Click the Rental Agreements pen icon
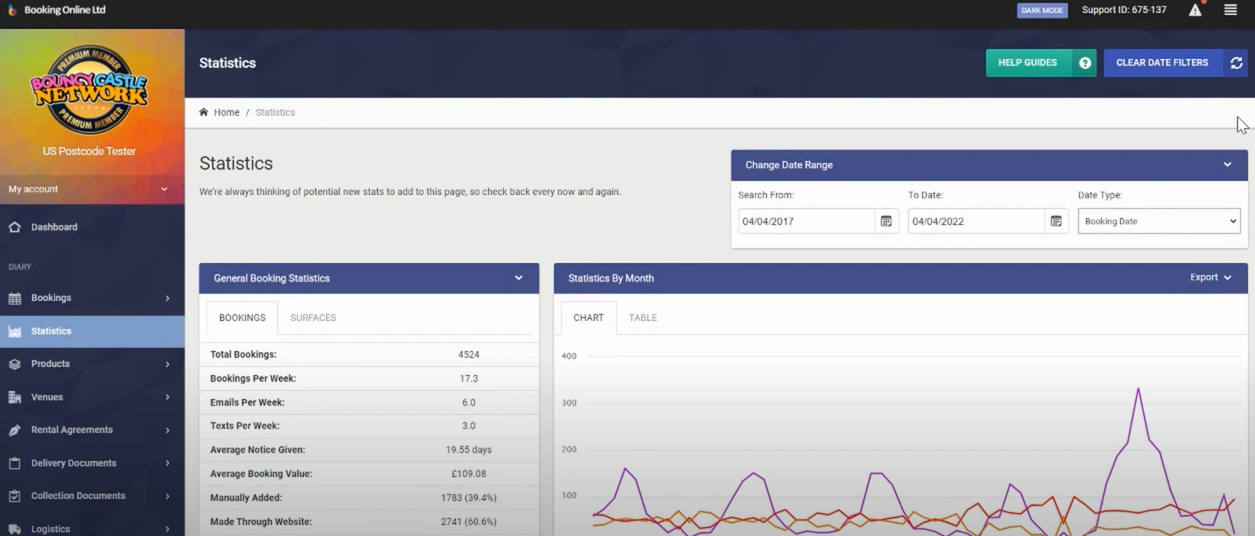This screenshot has width=1255, height=536. click(x=14, y=430)
